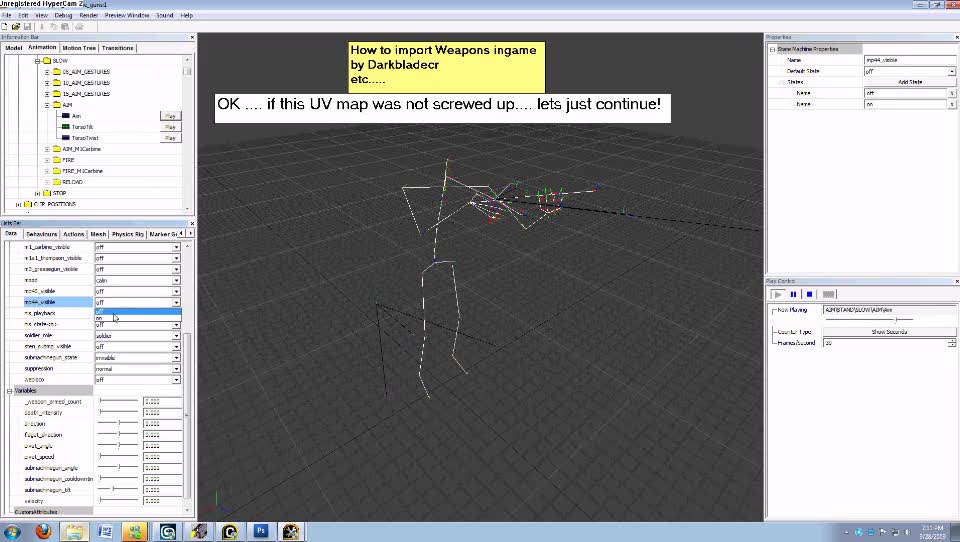Click the STOP folder icon
Image resolution: width=960 pixels, height=542 pixels.
tap(47, 193)
